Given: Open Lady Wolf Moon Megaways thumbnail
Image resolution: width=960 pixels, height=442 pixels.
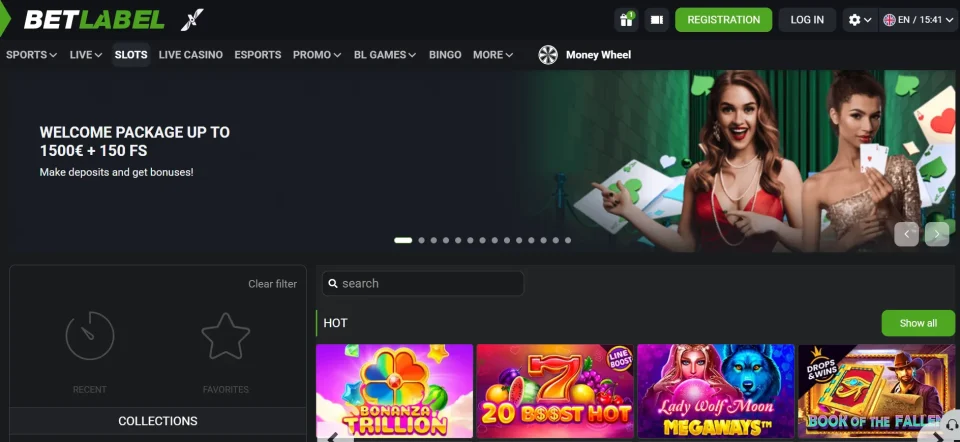Looking at the screenshot, I should click(716, 392).
